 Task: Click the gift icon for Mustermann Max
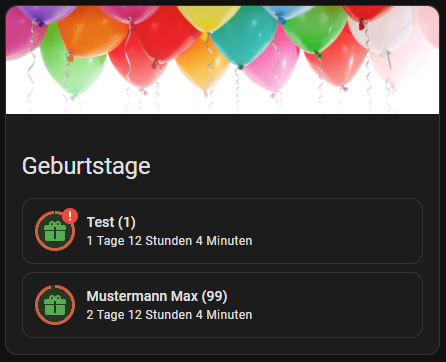(x=55, y=305)
